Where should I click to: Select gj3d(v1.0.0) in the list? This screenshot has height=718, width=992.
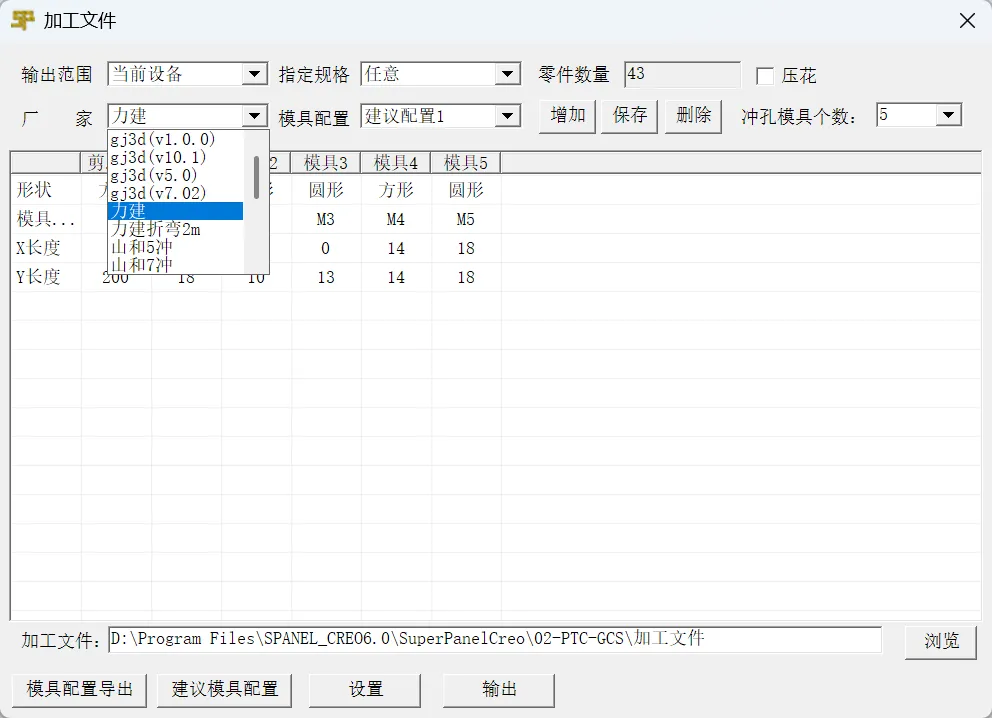pyautogui.click(x=175, y=139)
